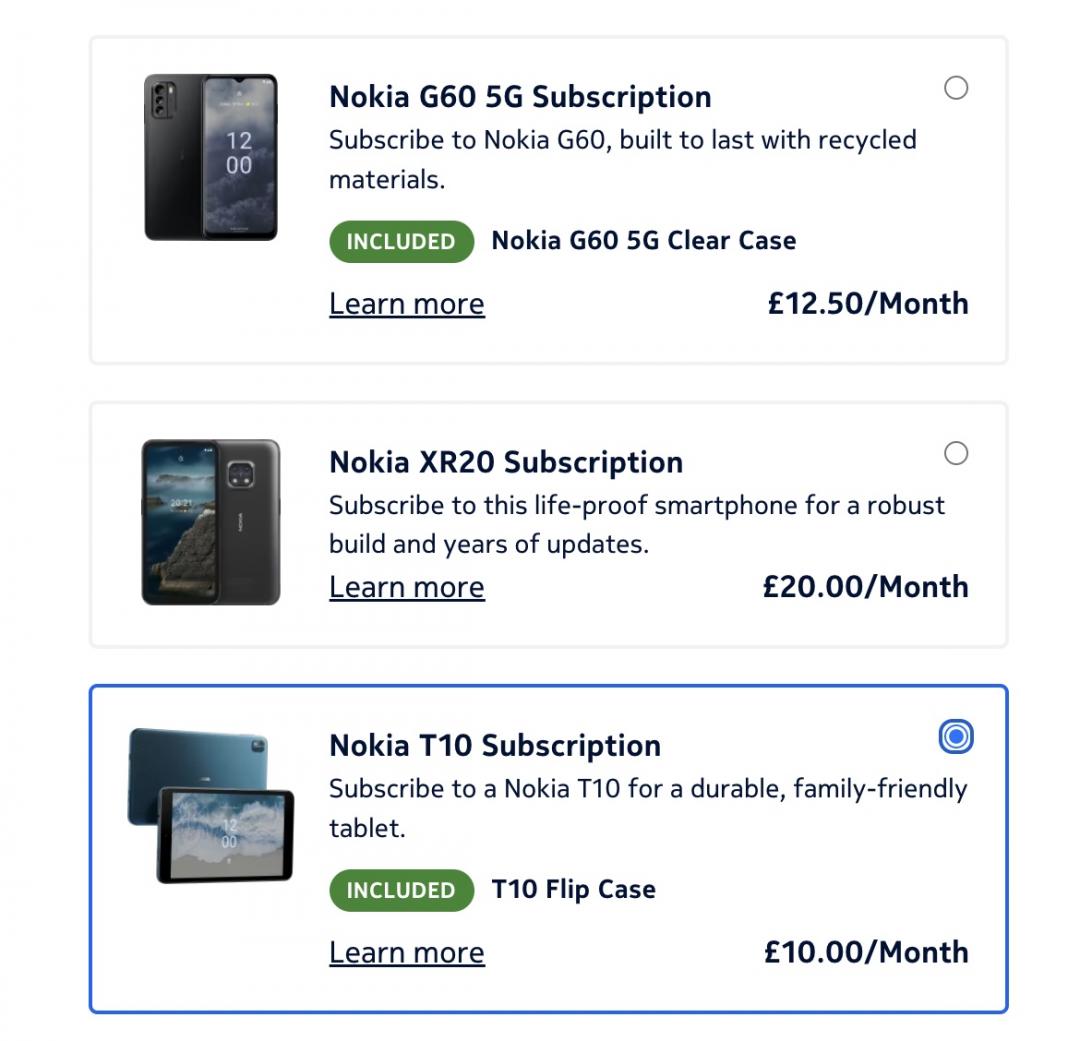Viewport: 1080px width, 1041px height.
Task: Click the INCLUDED badge on the G60 card
Action: 400,241
